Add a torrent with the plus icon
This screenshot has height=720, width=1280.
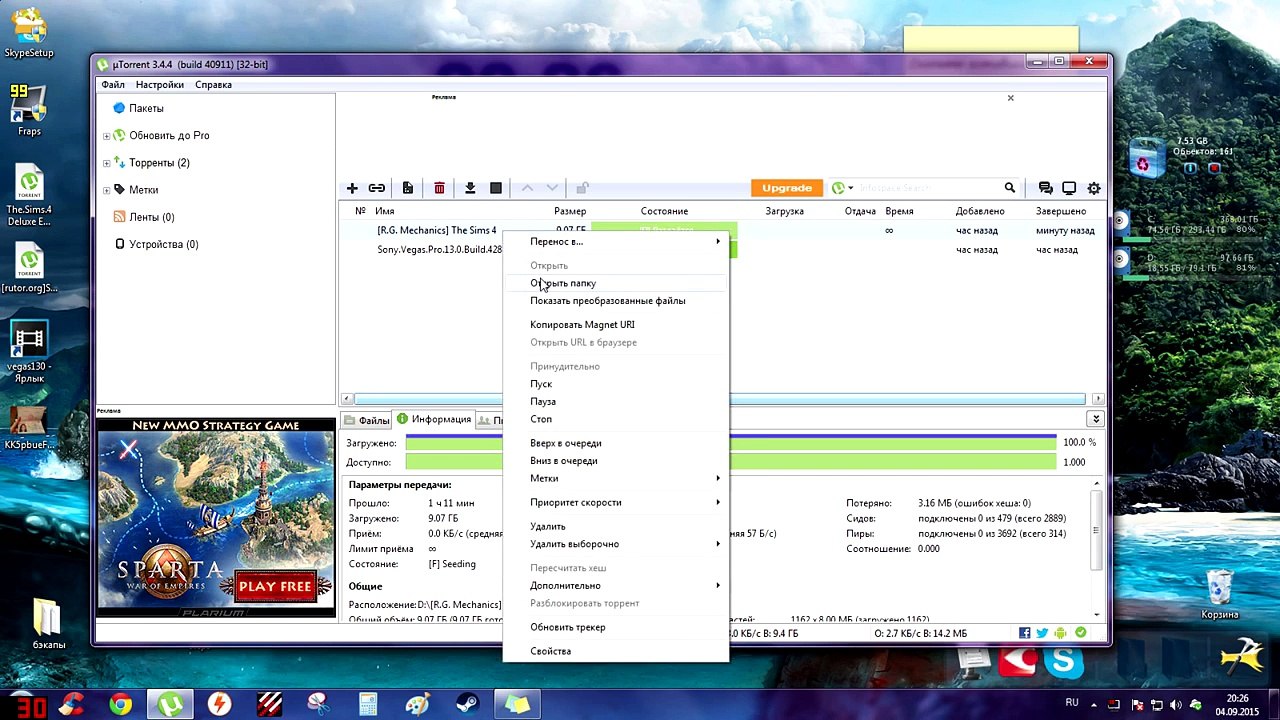(352, 188)
